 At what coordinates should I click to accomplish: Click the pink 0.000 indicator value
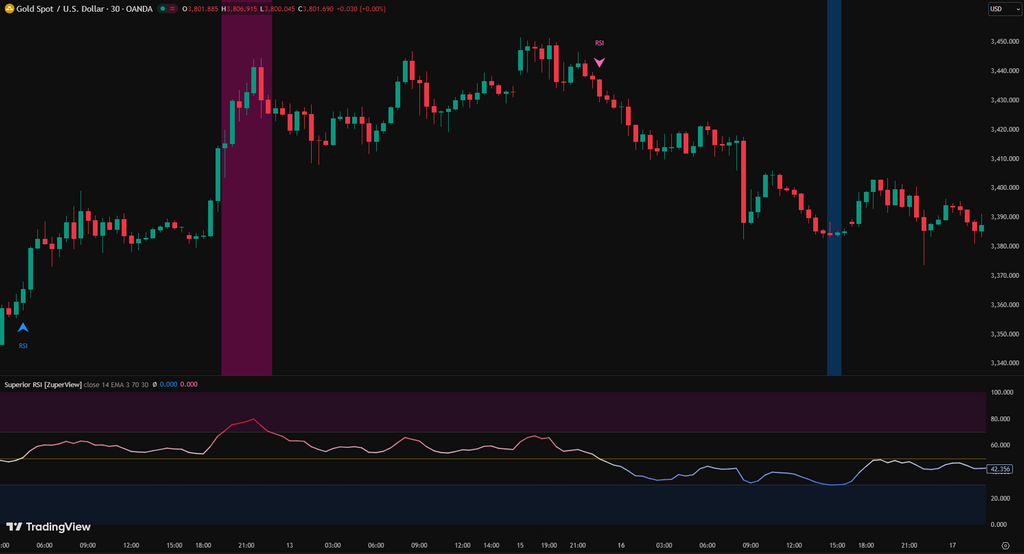pyautogui.click(x=189, y=384)
